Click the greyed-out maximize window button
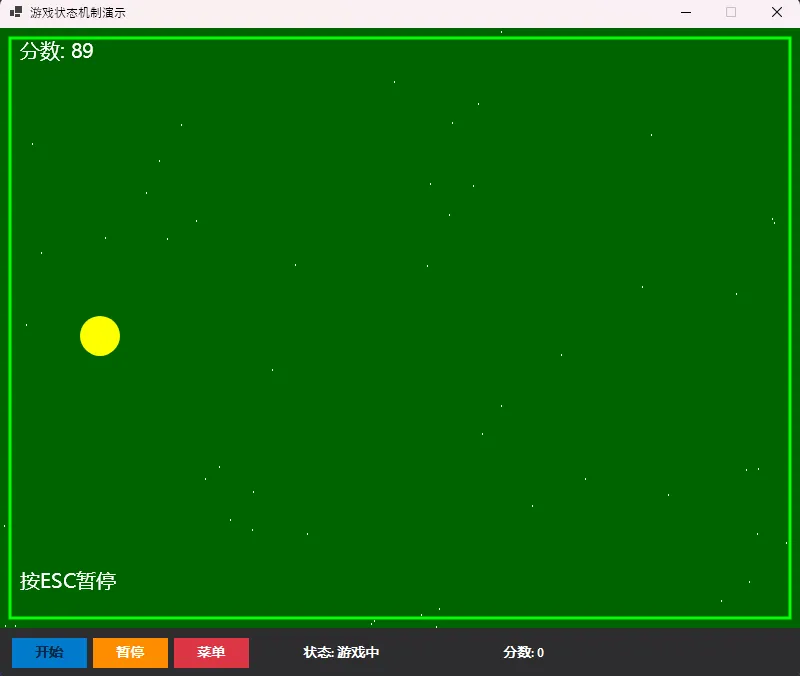800x676 pixels. [x=731, y=12]
